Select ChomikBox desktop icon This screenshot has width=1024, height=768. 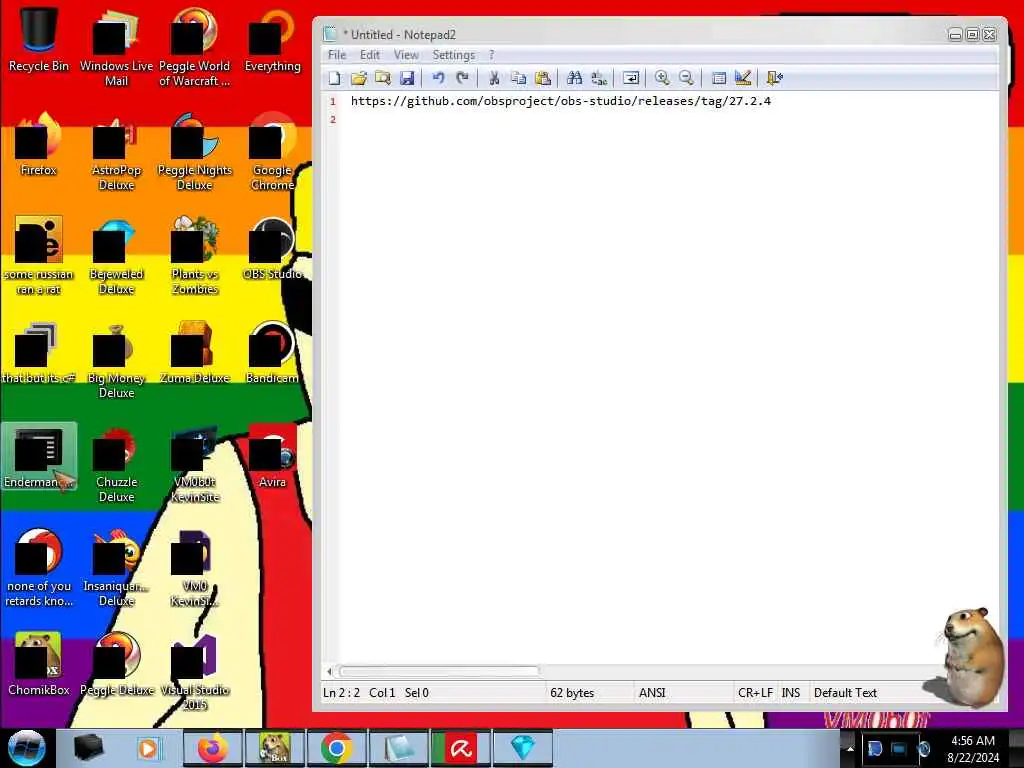(x=39, y=664)
